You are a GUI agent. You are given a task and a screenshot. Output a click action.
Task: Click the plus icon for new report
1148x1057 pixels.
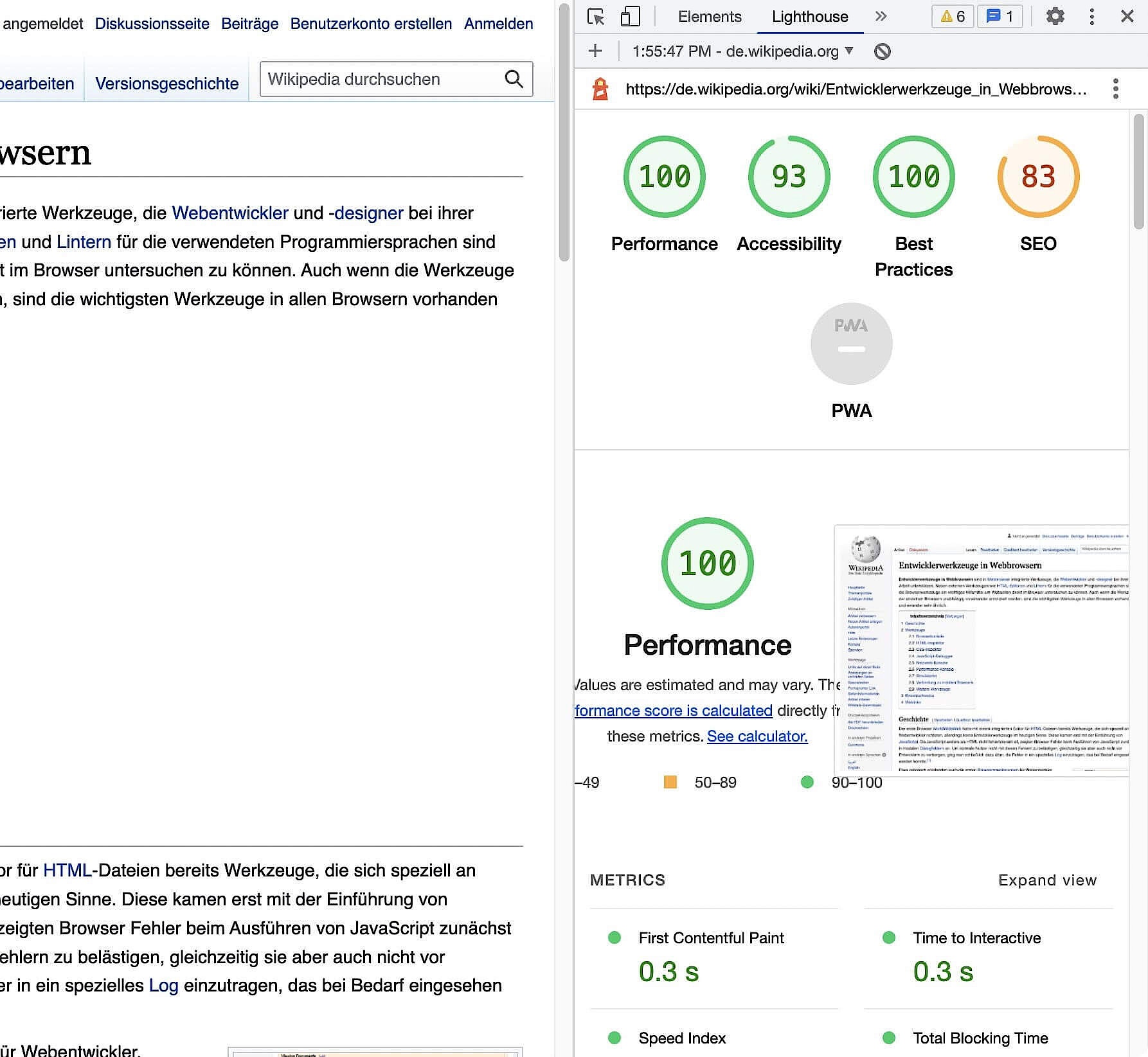click(595, 51)
